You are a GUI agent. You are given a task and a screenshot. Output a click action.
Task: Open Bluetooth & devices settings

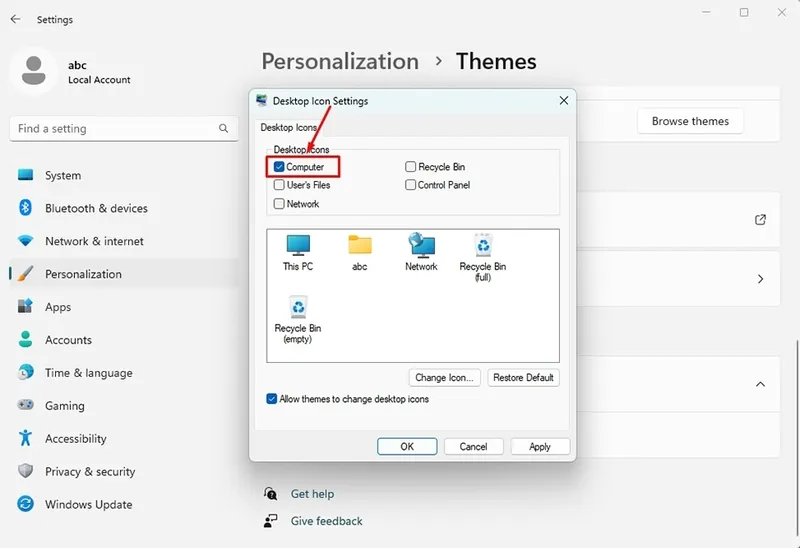96,208
